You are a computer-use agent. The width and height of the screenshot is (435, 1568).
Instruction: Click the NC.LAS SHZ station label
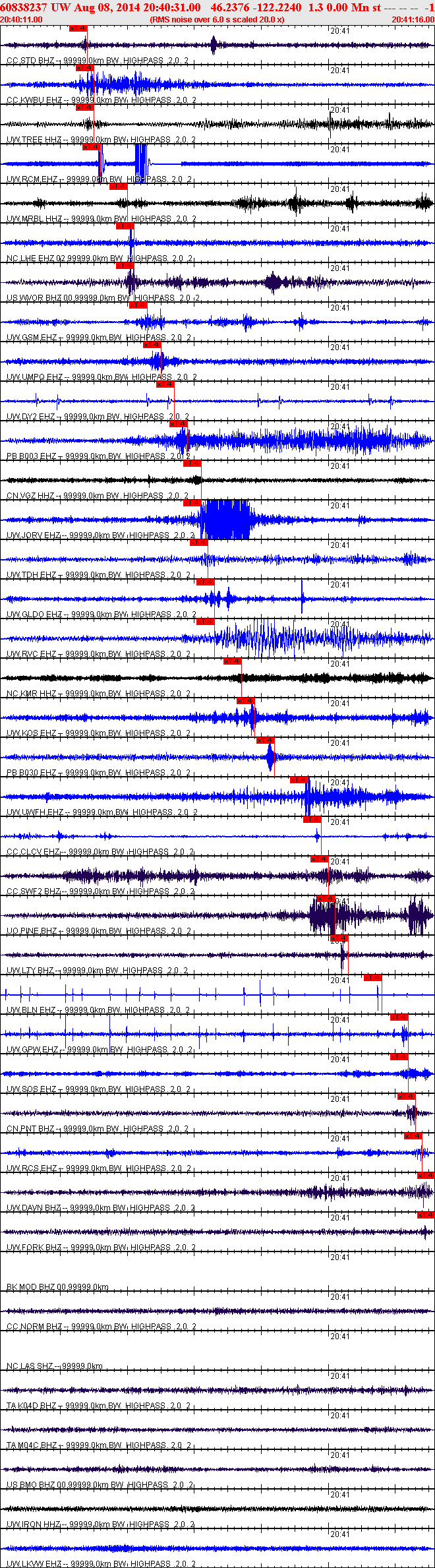(x=31, y=1366)
